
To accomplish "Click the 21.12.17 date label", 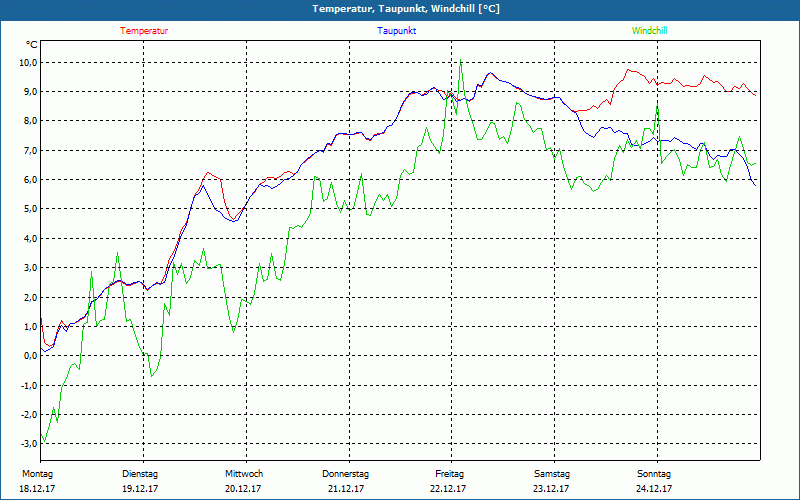I will (346, 489).
